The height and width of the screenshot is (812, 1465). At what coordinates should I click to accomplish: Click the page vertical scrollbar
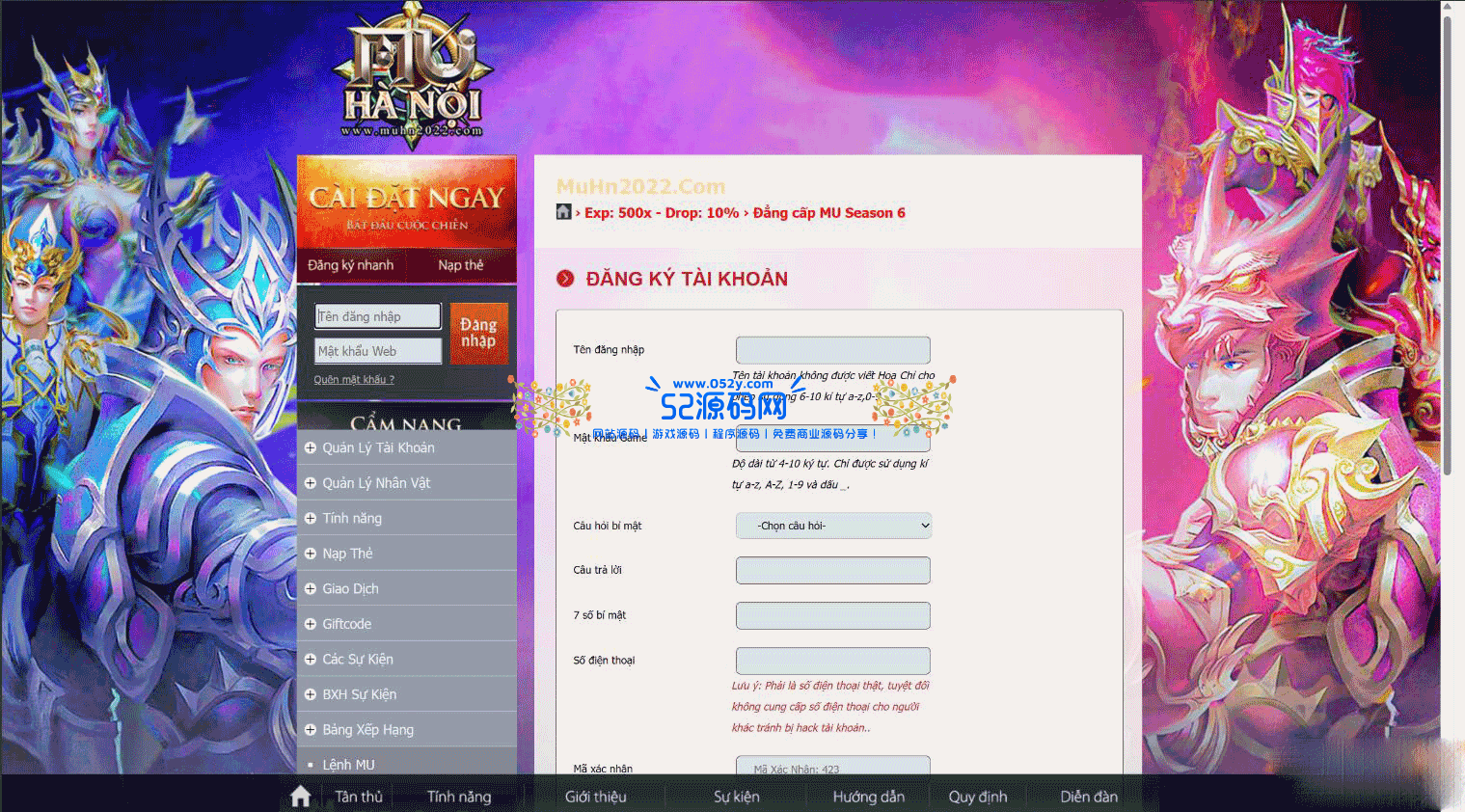tap(1447, 193)
